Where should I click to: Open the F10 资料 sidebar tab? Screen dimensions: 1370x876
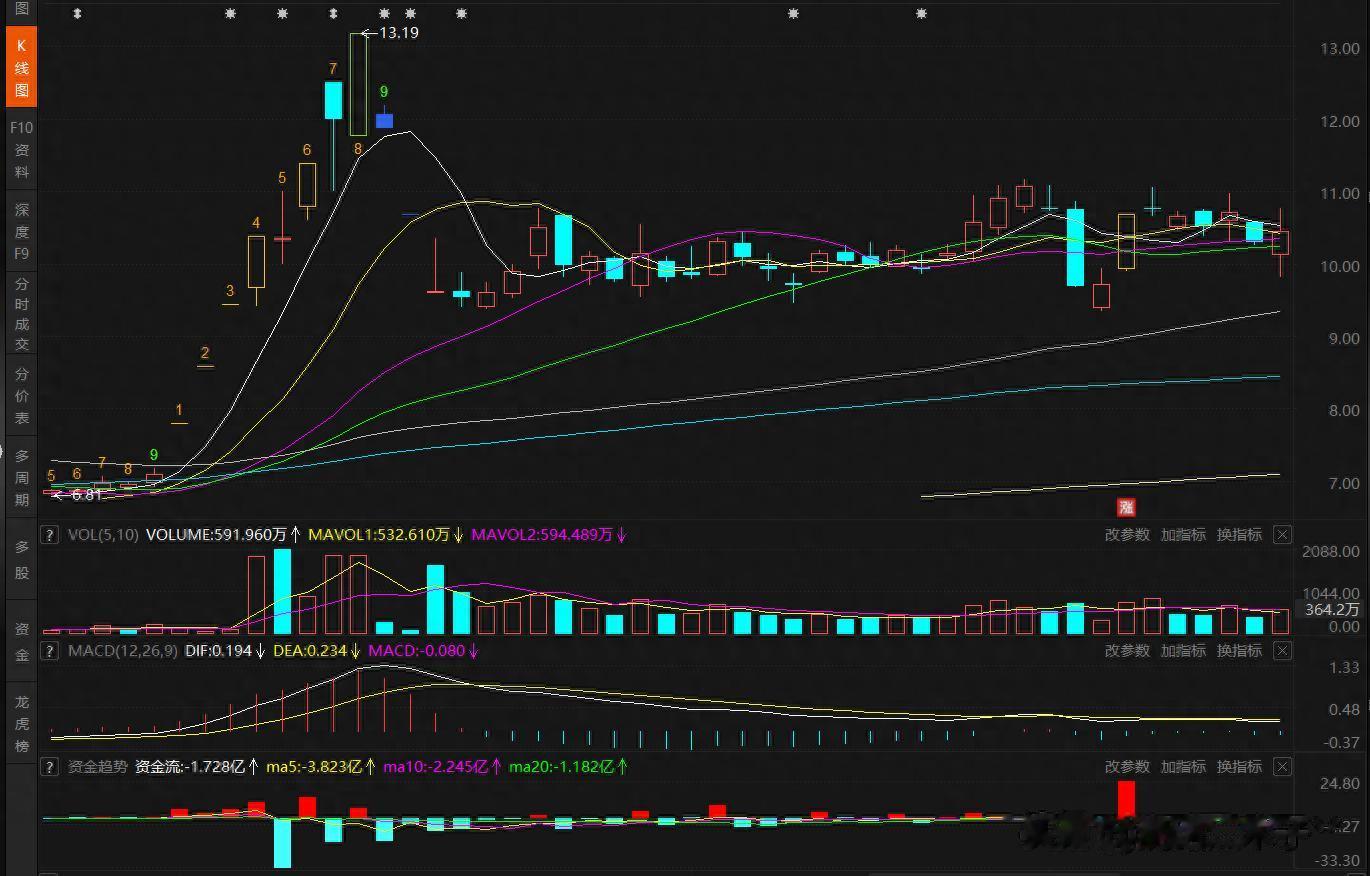click(x=21, y=150)
